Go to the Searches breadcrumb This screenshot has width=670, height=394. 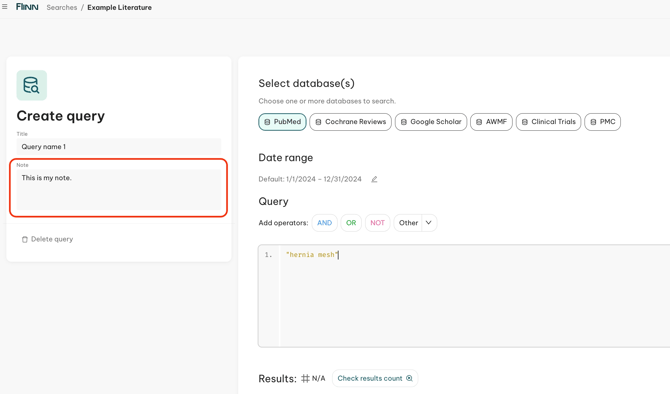tap(62, 7)
